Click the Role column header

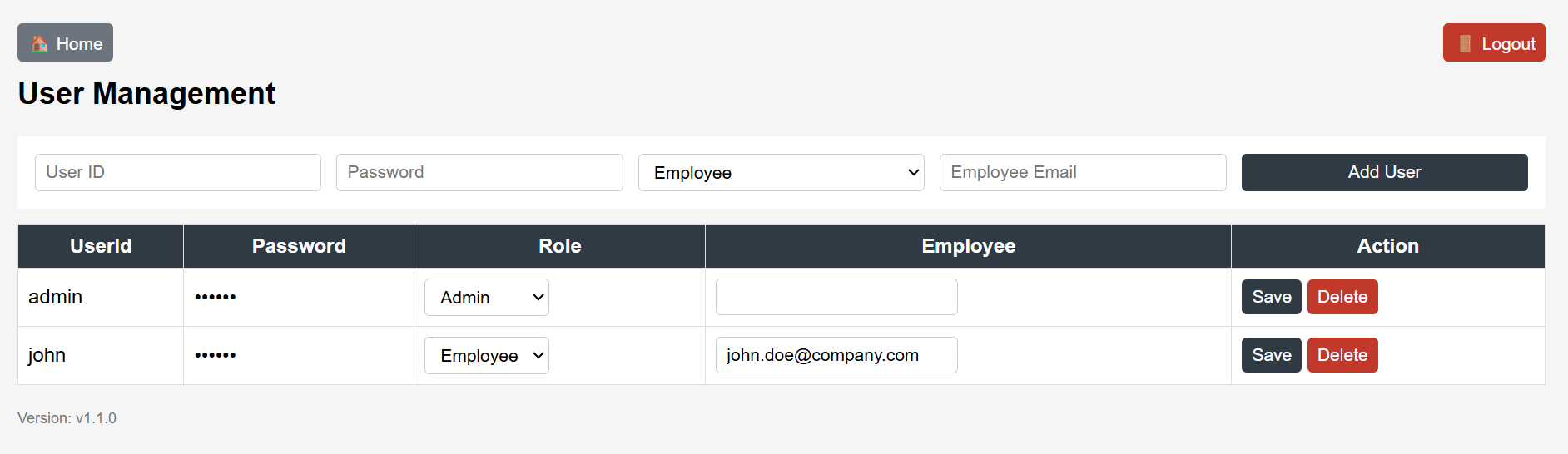coord(559,246)
